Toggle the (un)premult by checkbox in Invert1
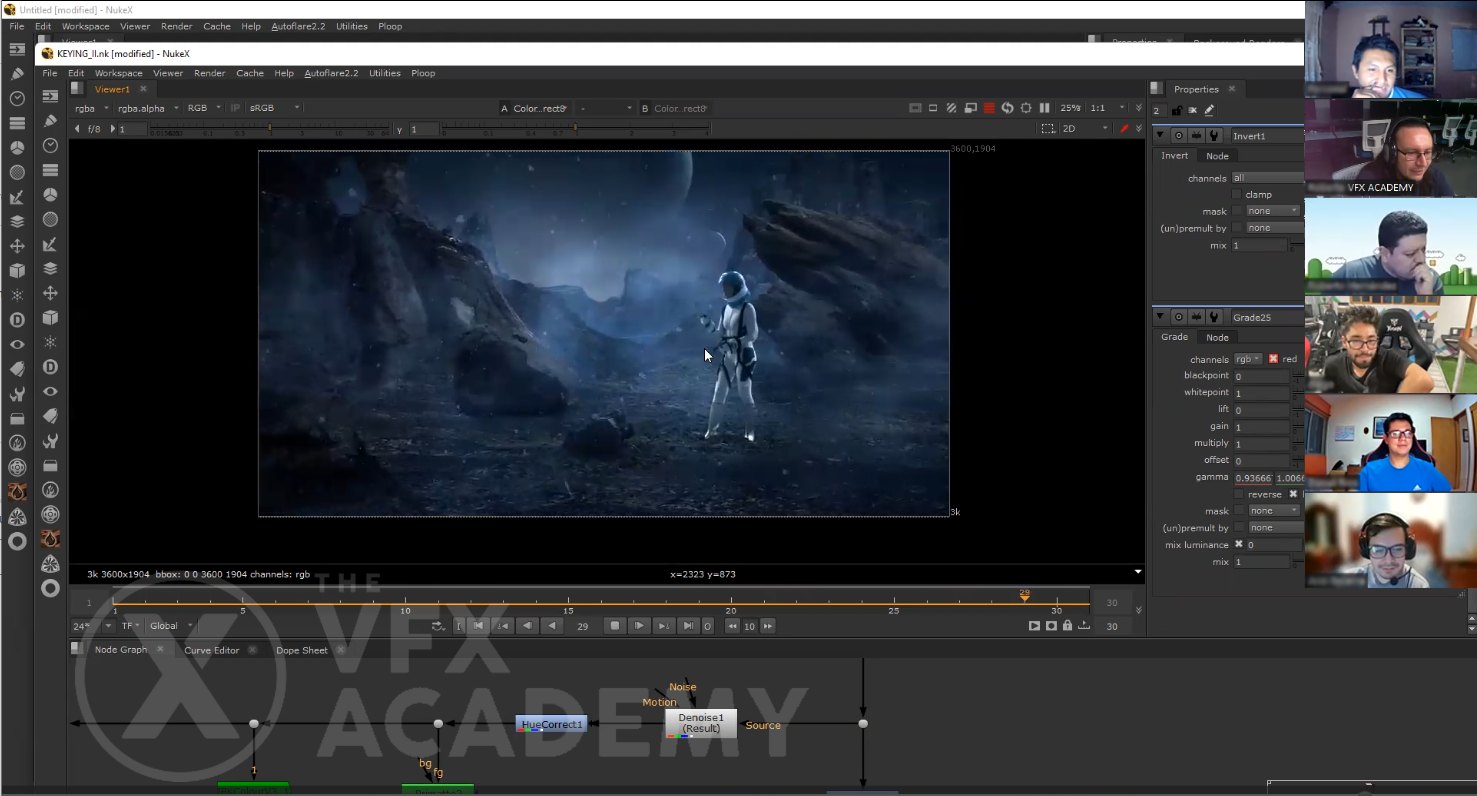This screenshot has width=1477, height=796. [1237, 228]
